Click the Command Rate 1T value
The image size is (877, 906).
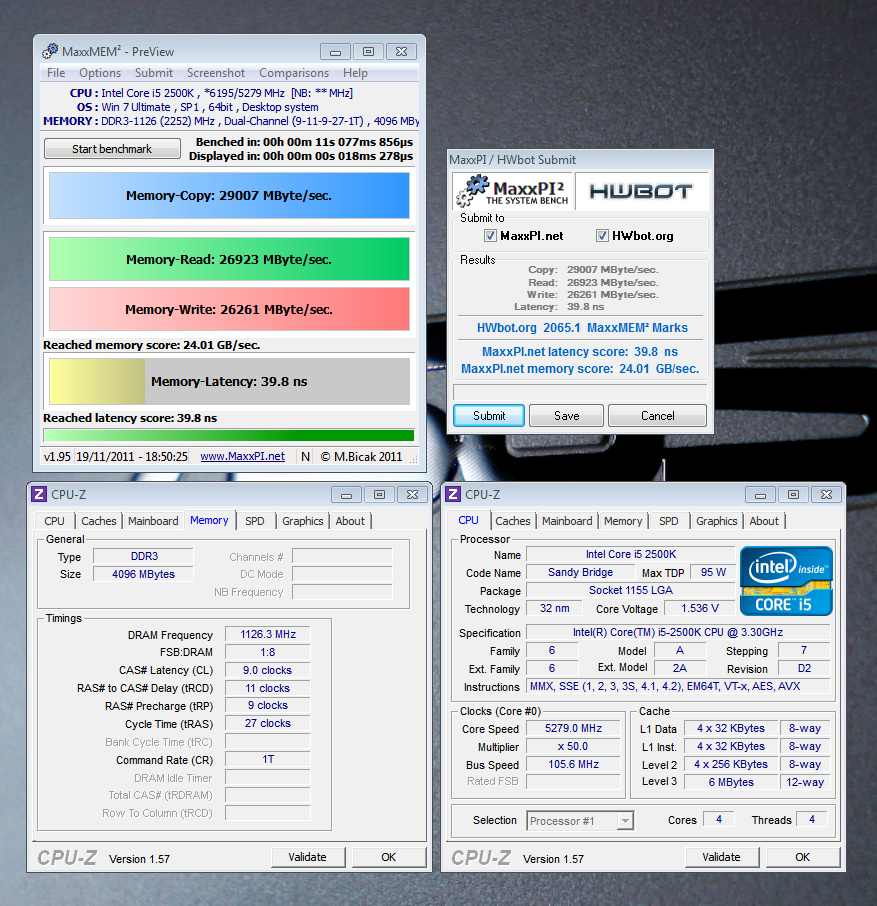267,759
